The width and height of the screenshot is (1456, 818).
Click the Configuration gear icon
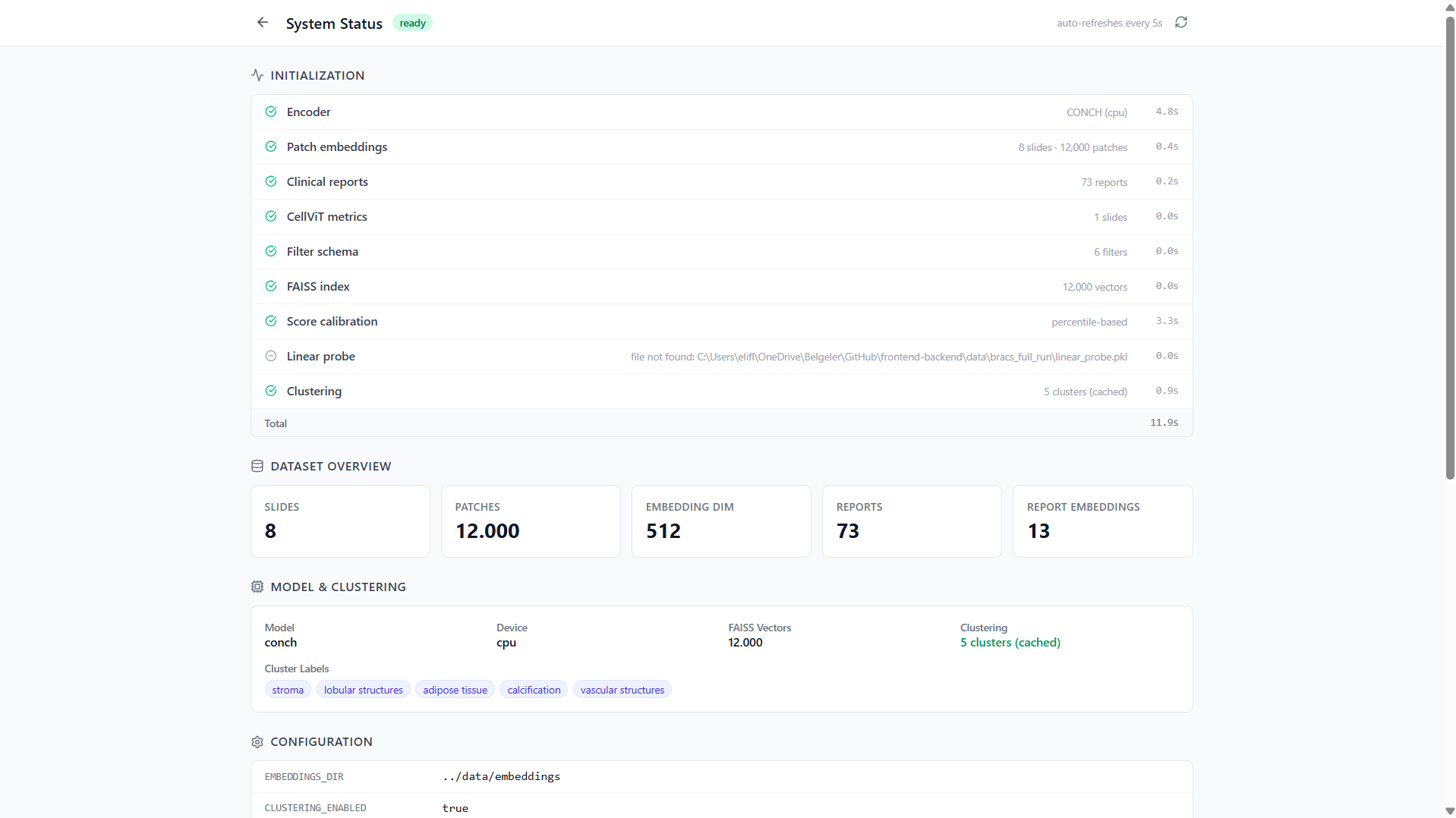[257, 741]
